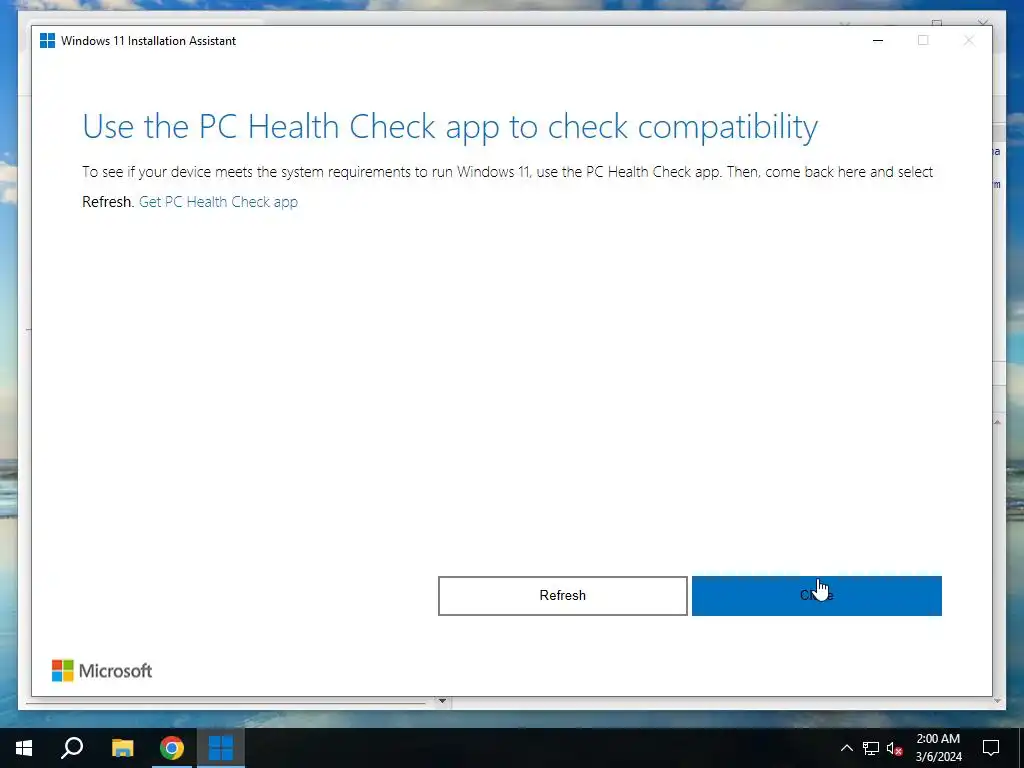This screenshot has width=1024, height=768.
Task: Minimize the Windows 11 Installation Assistant window
Action: coord(878,40)
